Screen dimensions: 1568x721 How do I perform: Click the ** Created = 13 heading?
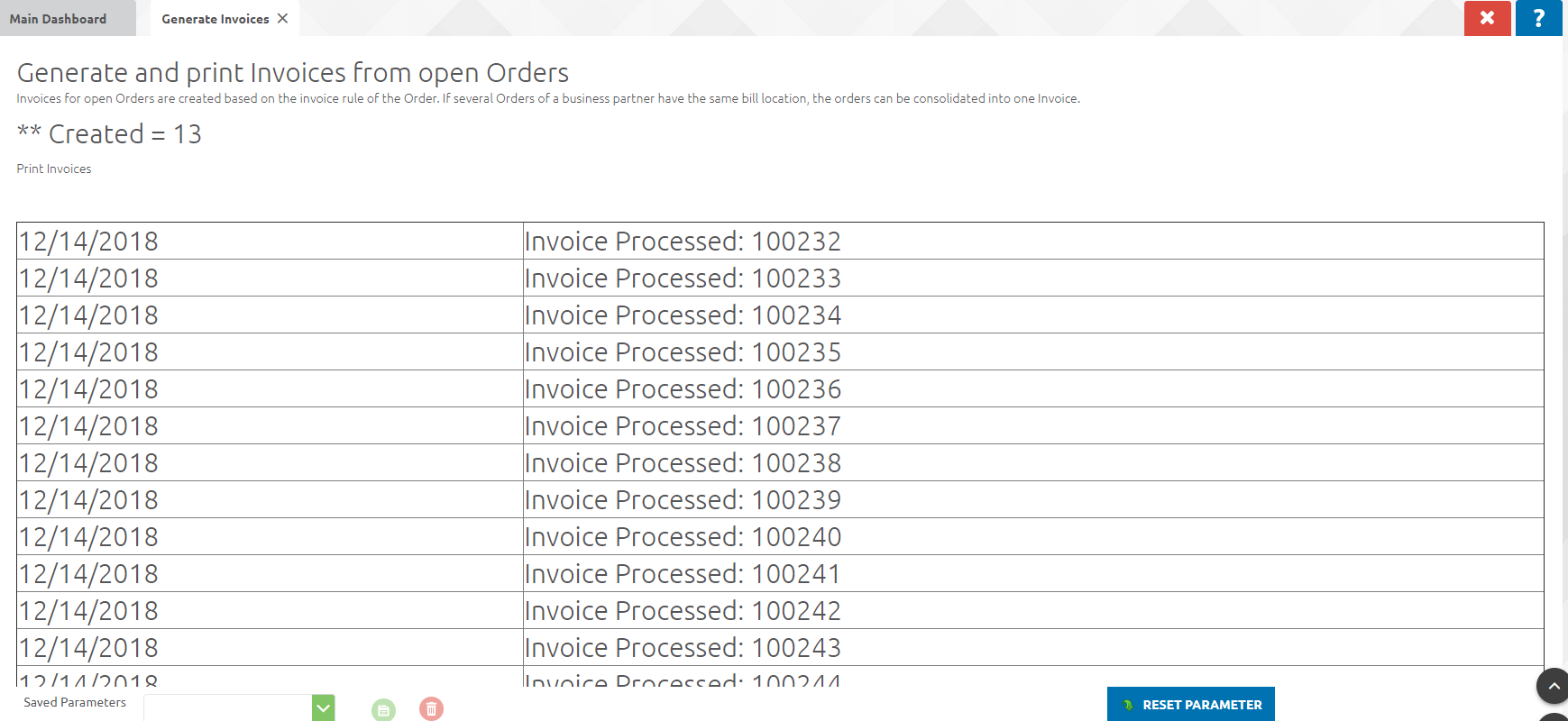coord(109,134)
